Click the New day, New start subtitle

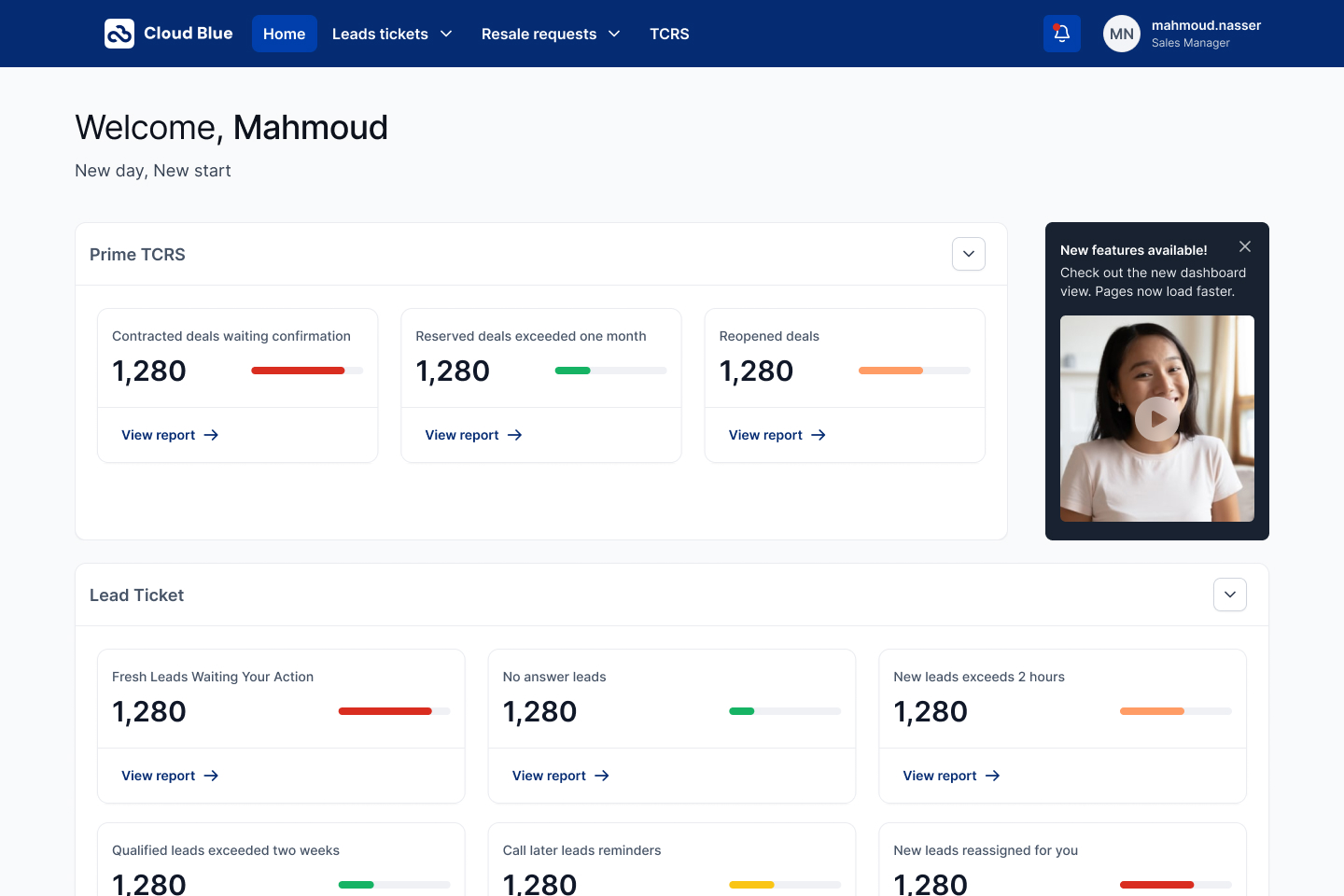tap(153, 171)
